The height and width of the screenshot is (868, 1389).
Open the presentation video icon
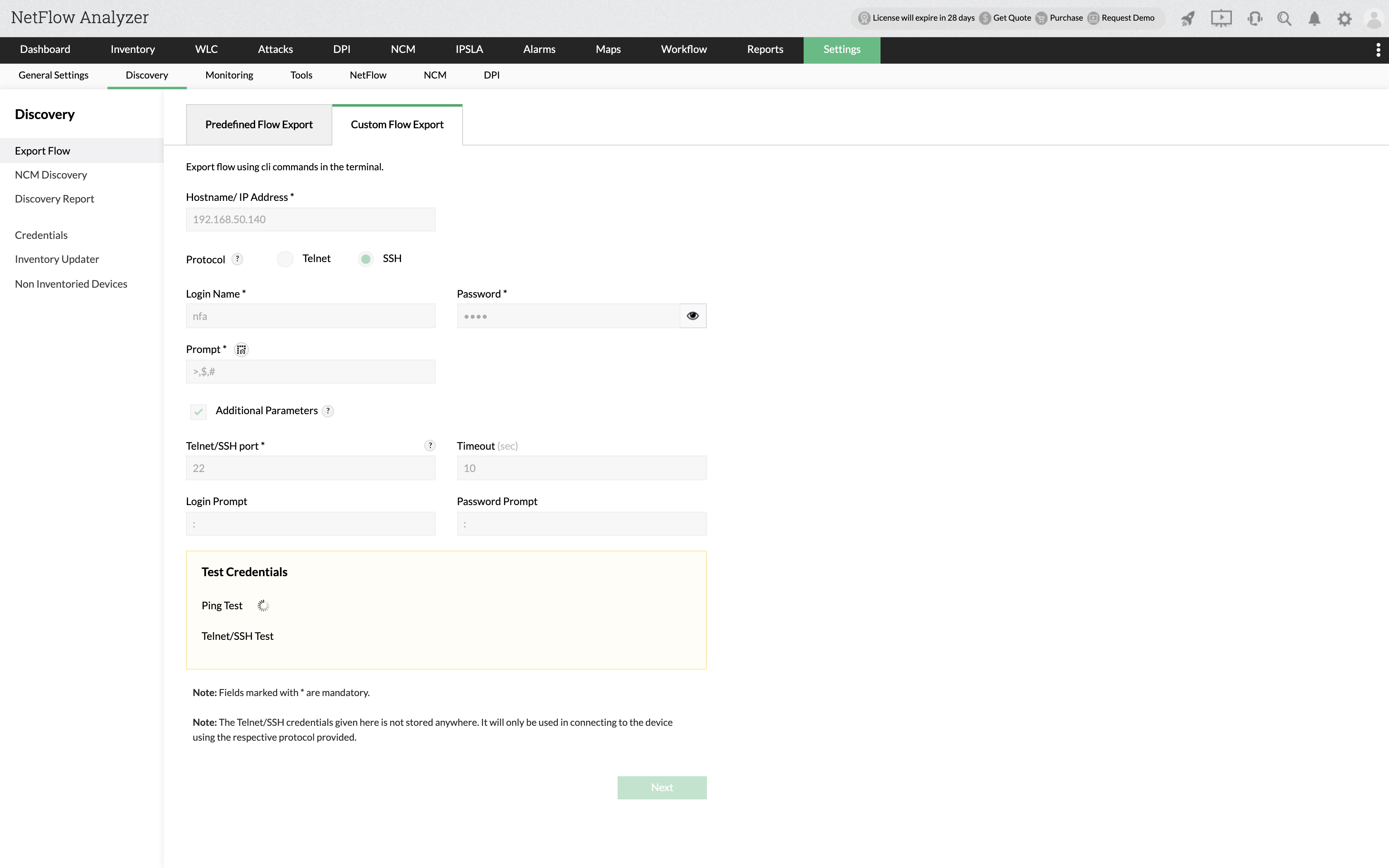point(1221,18)
